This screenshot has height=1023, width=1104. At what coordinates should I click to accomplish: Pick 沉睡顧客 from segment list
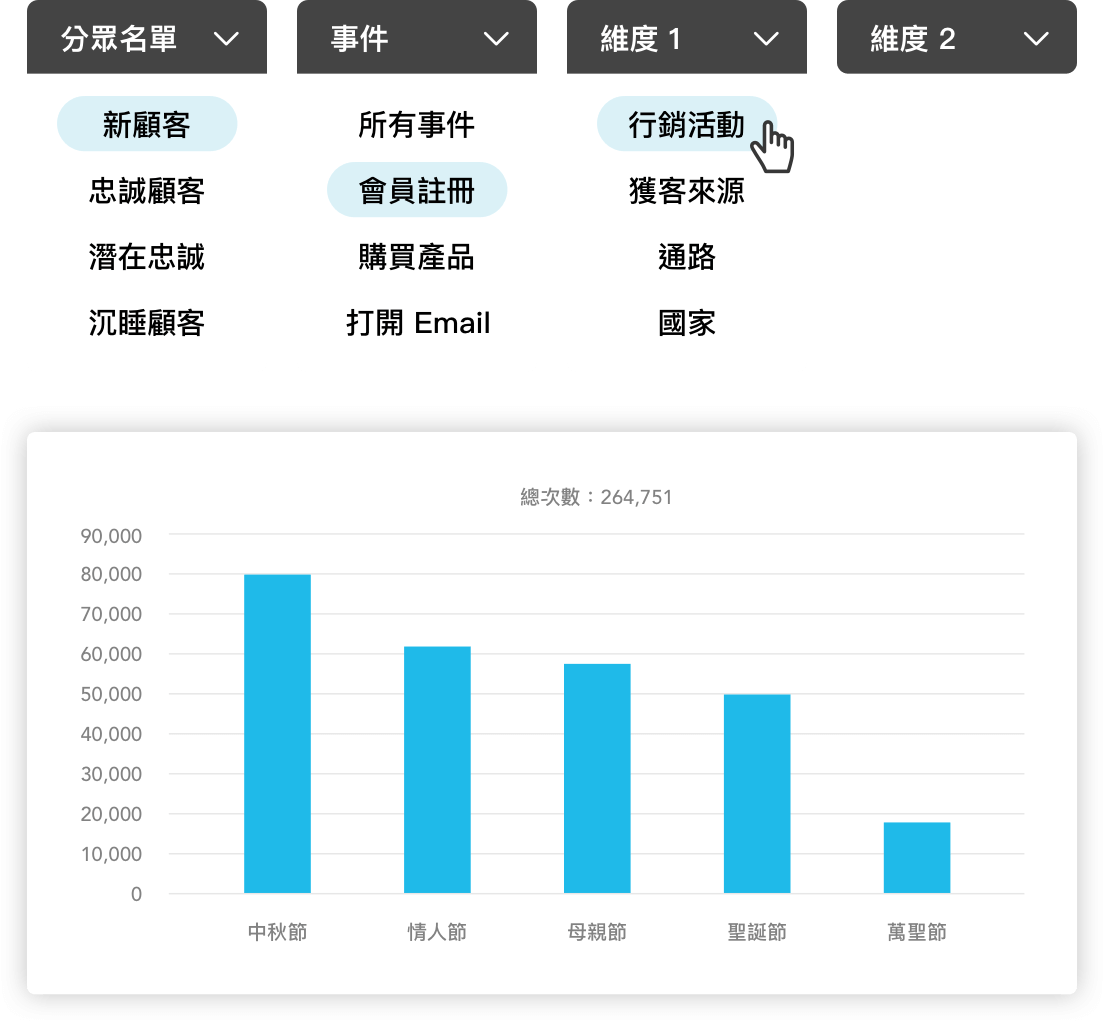point(147,323)
